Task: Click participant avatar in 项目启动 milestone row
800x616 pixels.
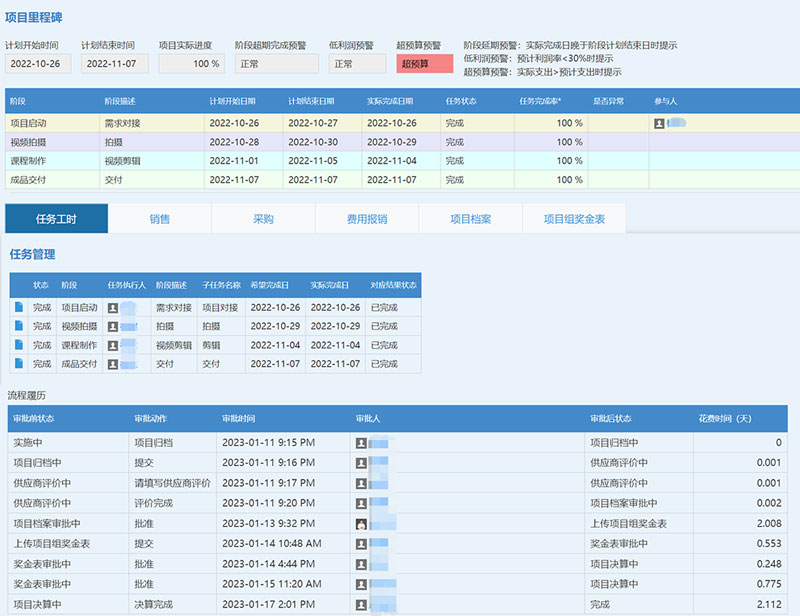Action: pyautogui.click(x=660, y=123)
